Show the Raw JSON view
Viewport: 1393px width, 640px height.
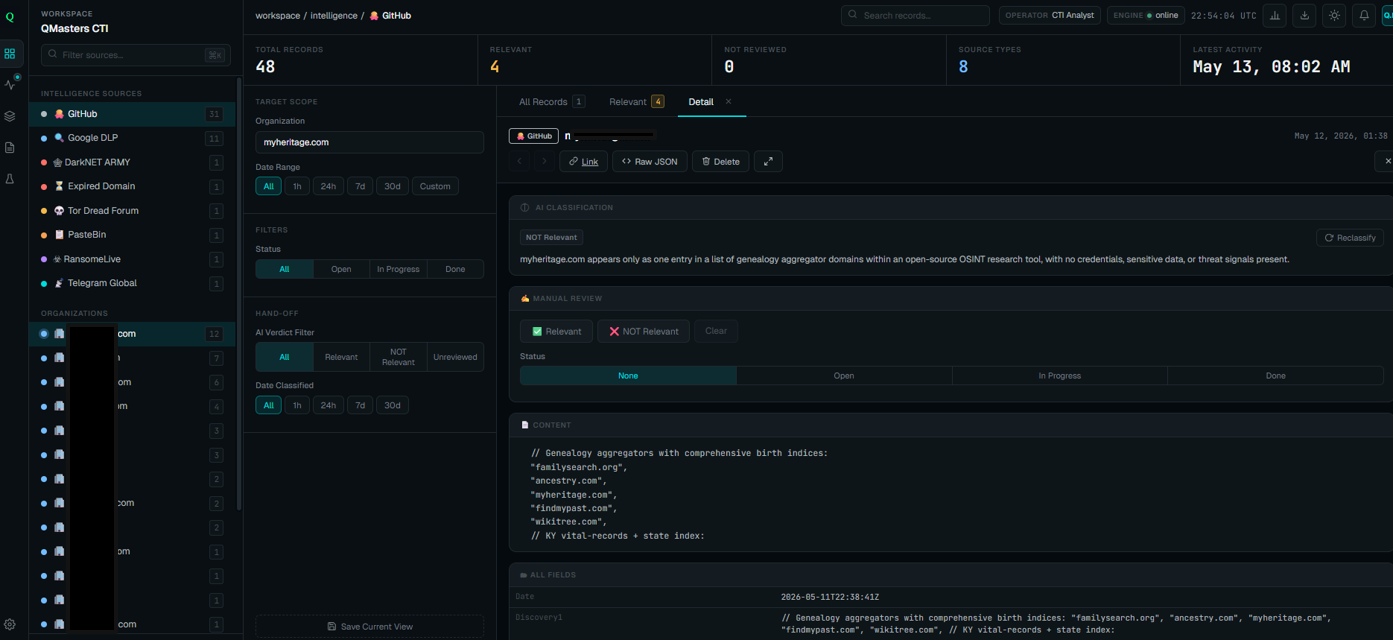[650, 161]
